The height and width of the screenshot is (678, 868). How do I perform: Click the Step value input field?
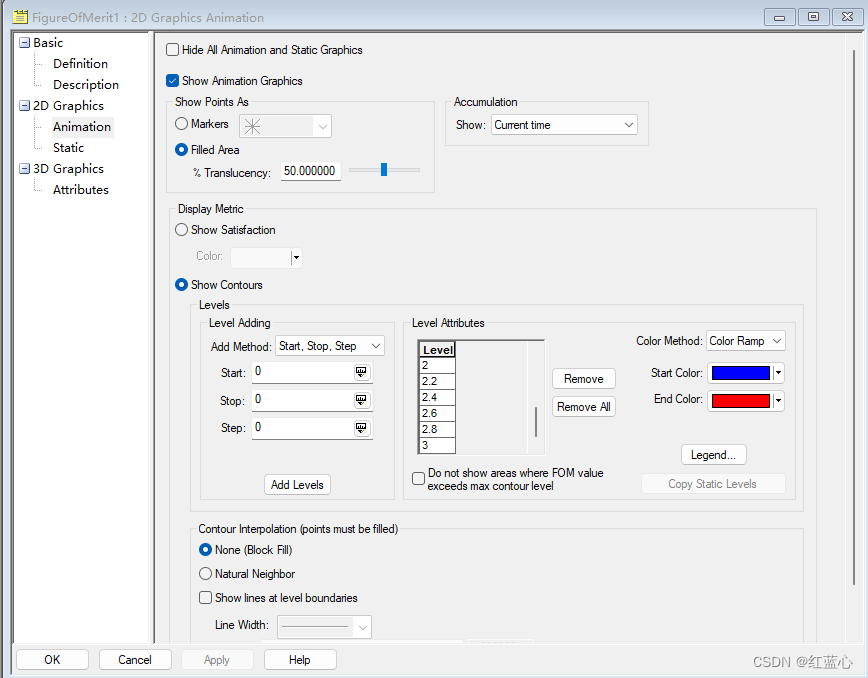[x=303, y=428]
